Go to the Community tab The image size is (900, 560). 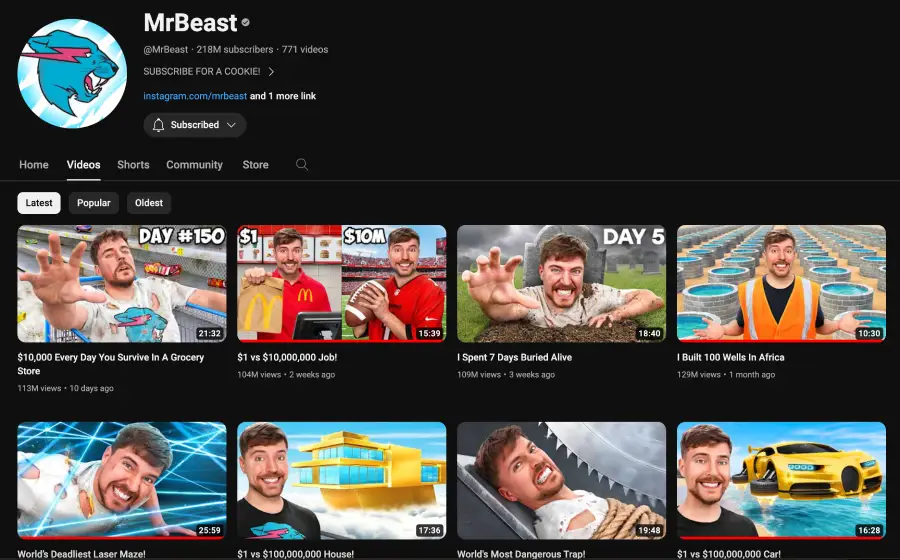tap(195, 165)
